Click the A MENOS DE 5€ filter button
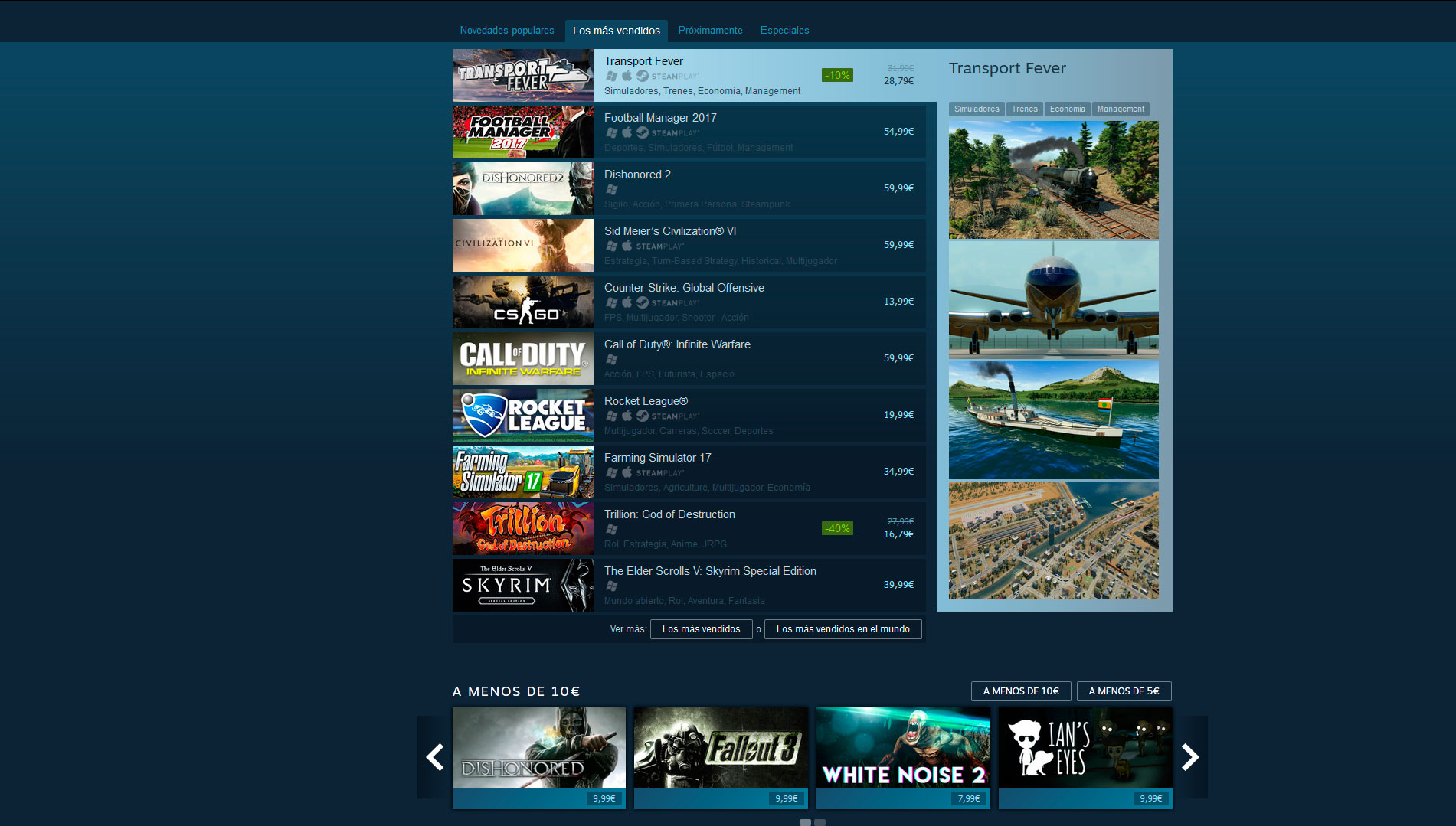This screenshot has width=1456, height=826. pos(1124,691)
